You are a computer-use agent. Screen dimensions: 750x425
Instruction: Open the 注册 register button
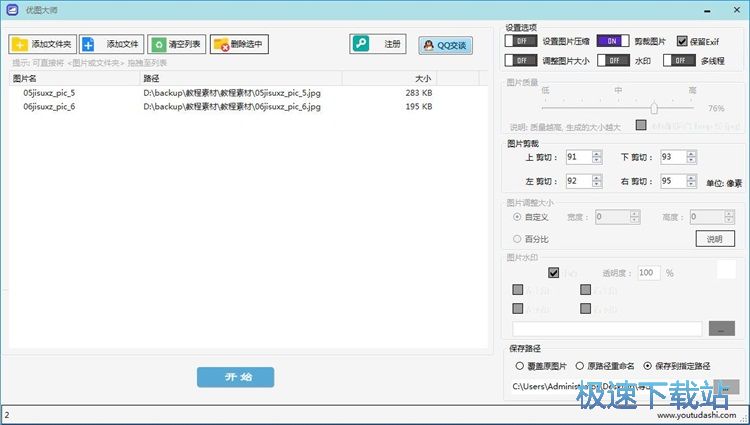coord(378,44)
